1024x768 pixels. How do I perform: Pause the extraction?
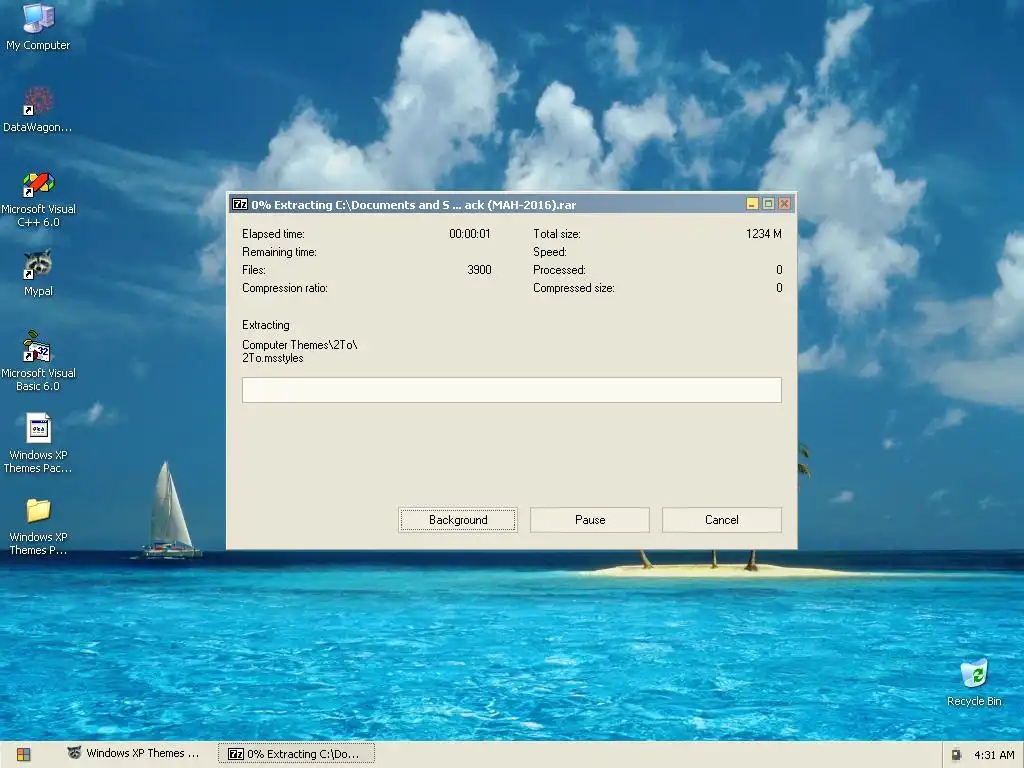[x=590, y=520]
